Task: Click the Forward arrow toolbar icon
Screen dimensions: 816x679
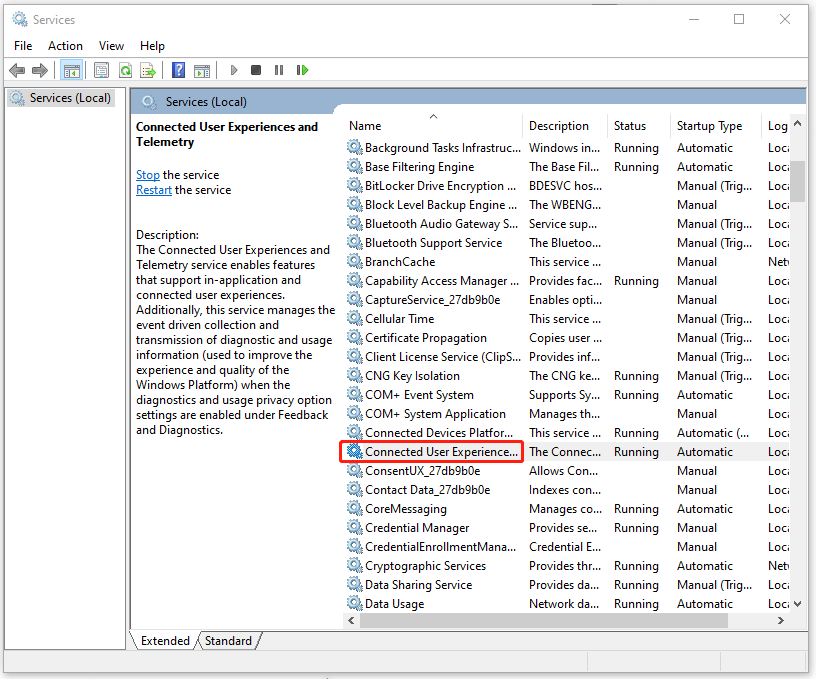Action: [40, 70]
